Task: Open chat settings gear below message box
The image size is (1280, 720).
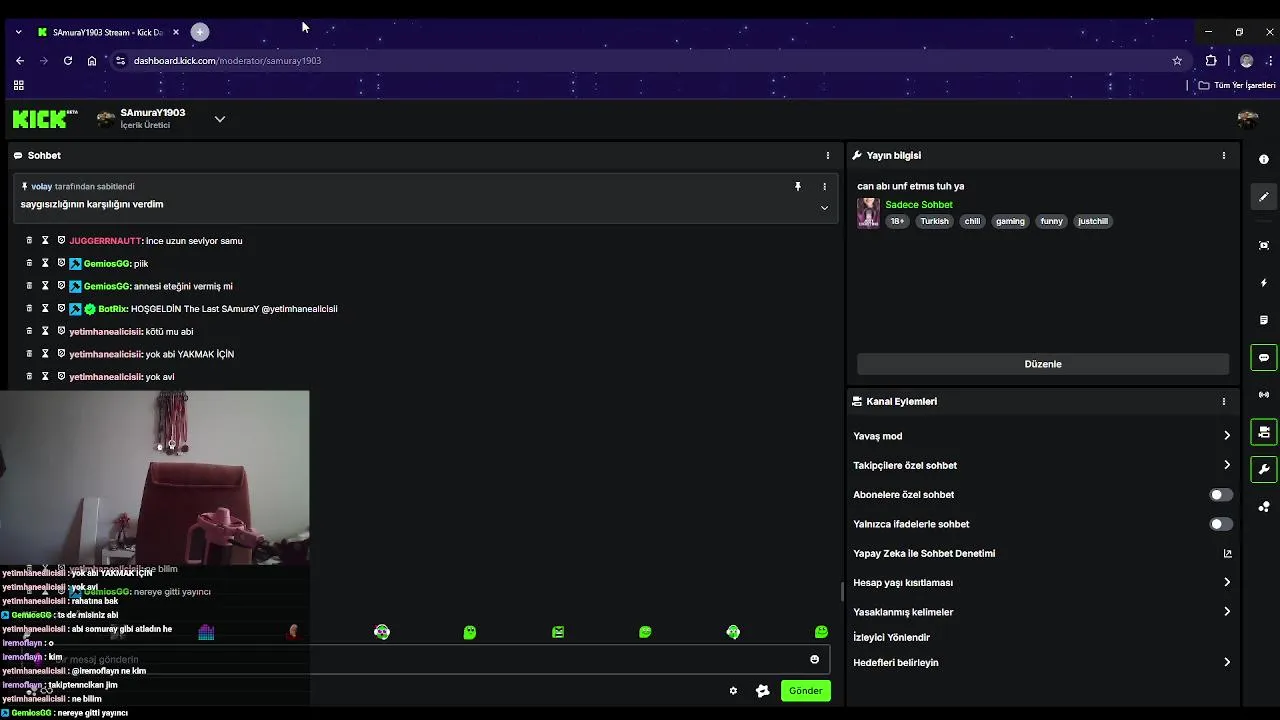Action: pyautogui.click(x=733, y=691)
